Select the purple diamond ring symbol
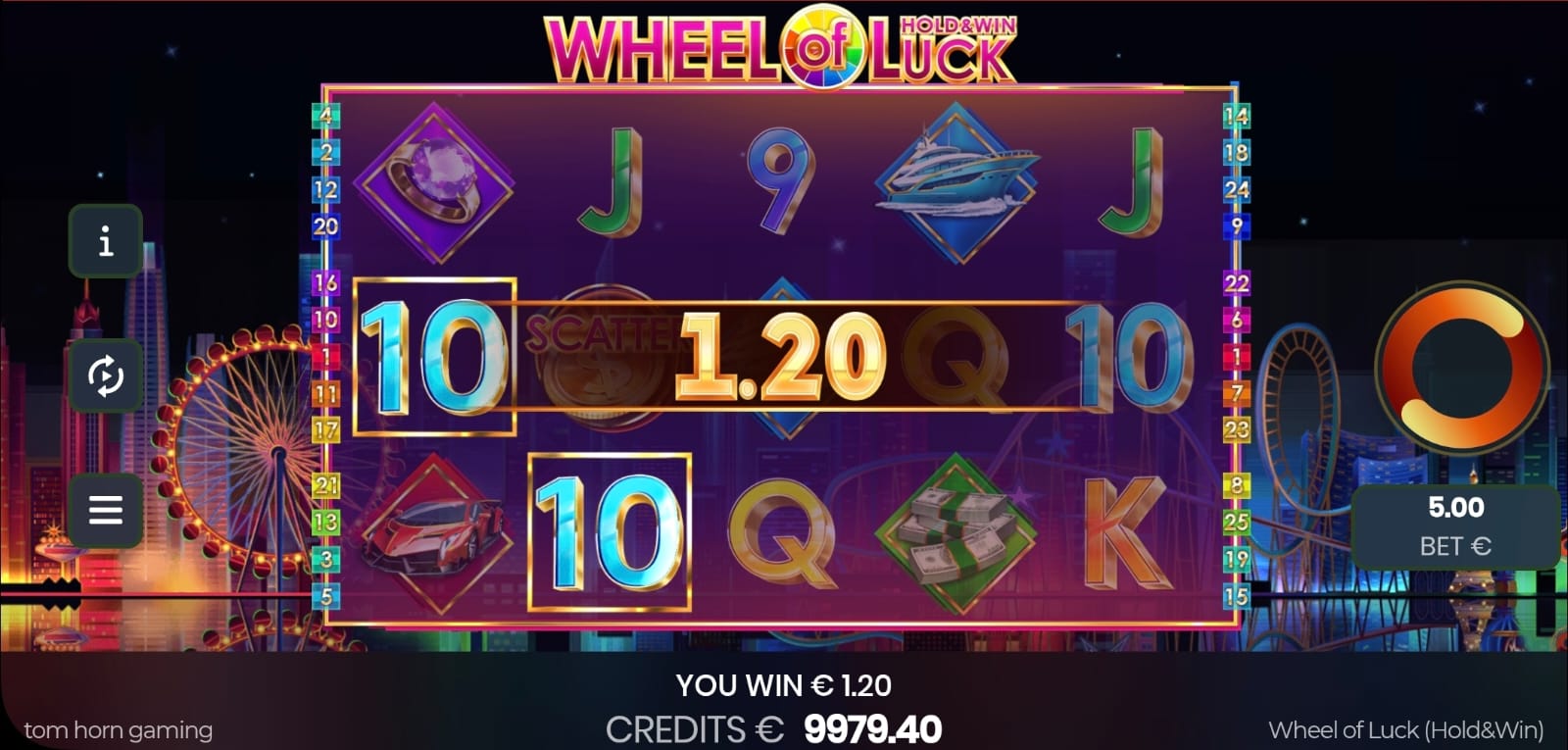Image resolution: width=1568 pixels, height=750 pixels. point(433,183)
